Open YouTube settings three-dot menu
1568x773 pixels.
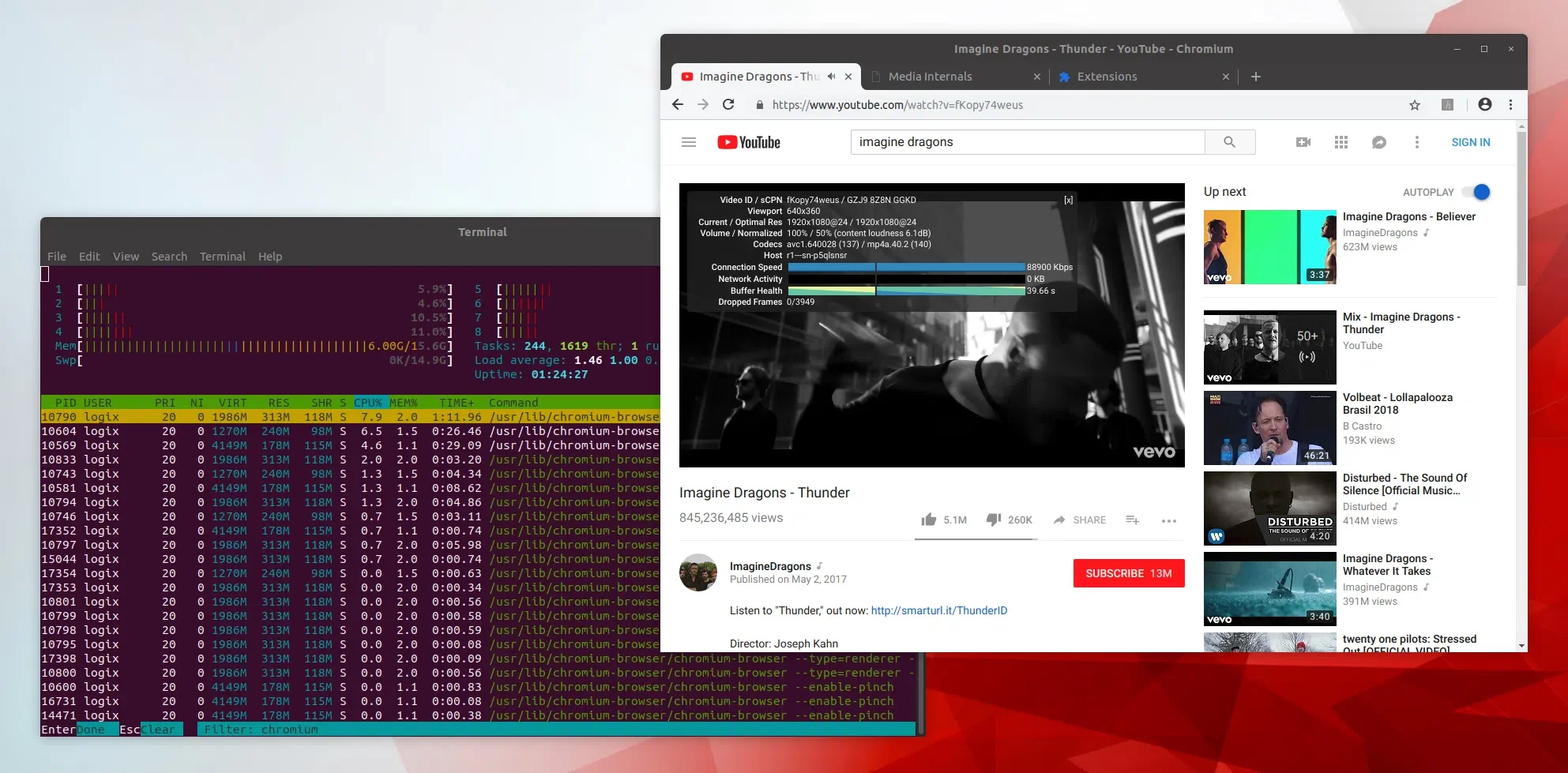tap(1416, 142)
